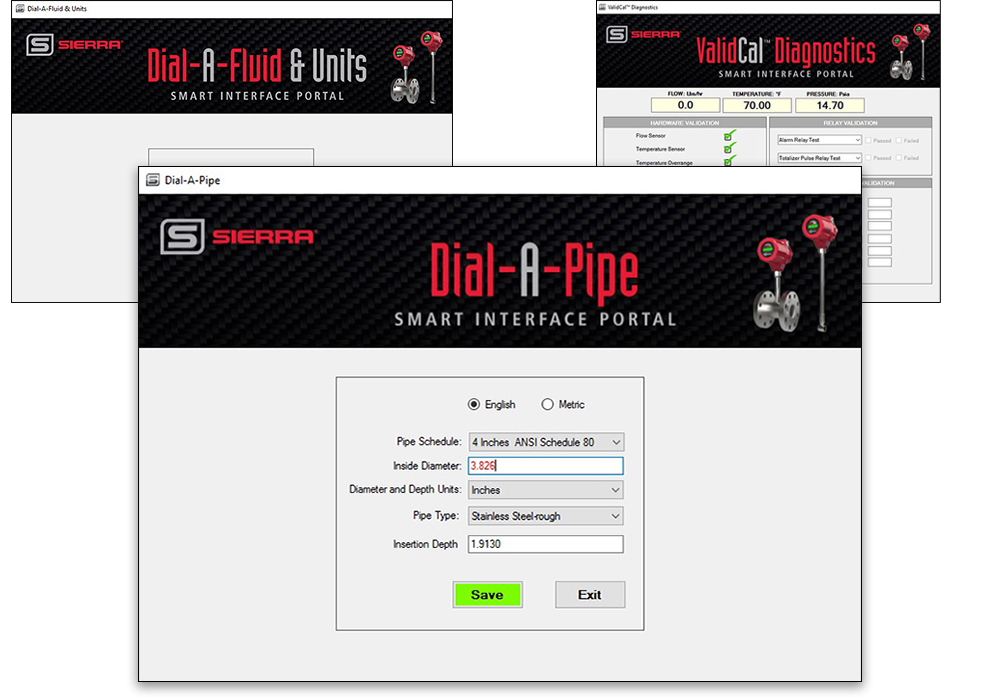
Task: Click the FLOW value 0.0 readout
Action: tap(685, 105)
